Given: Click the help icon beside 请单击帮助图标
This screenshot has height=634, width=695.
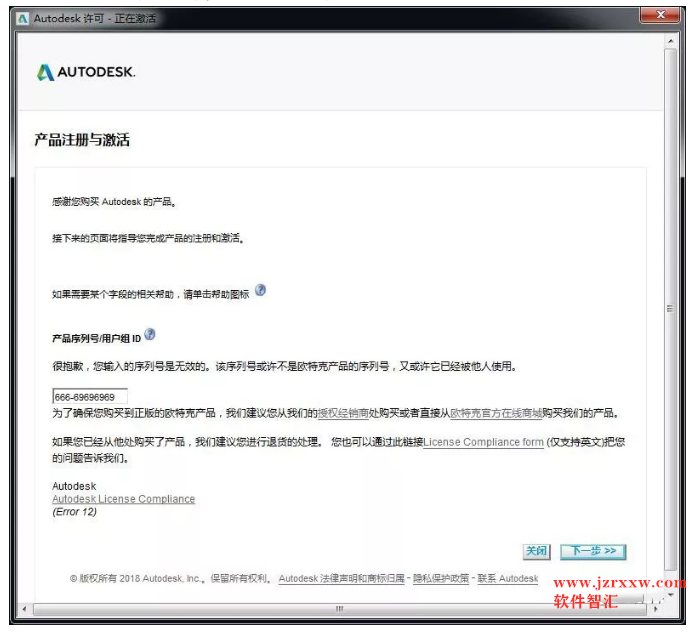Looking at the screenshot, I should click(x=261, y=290).
